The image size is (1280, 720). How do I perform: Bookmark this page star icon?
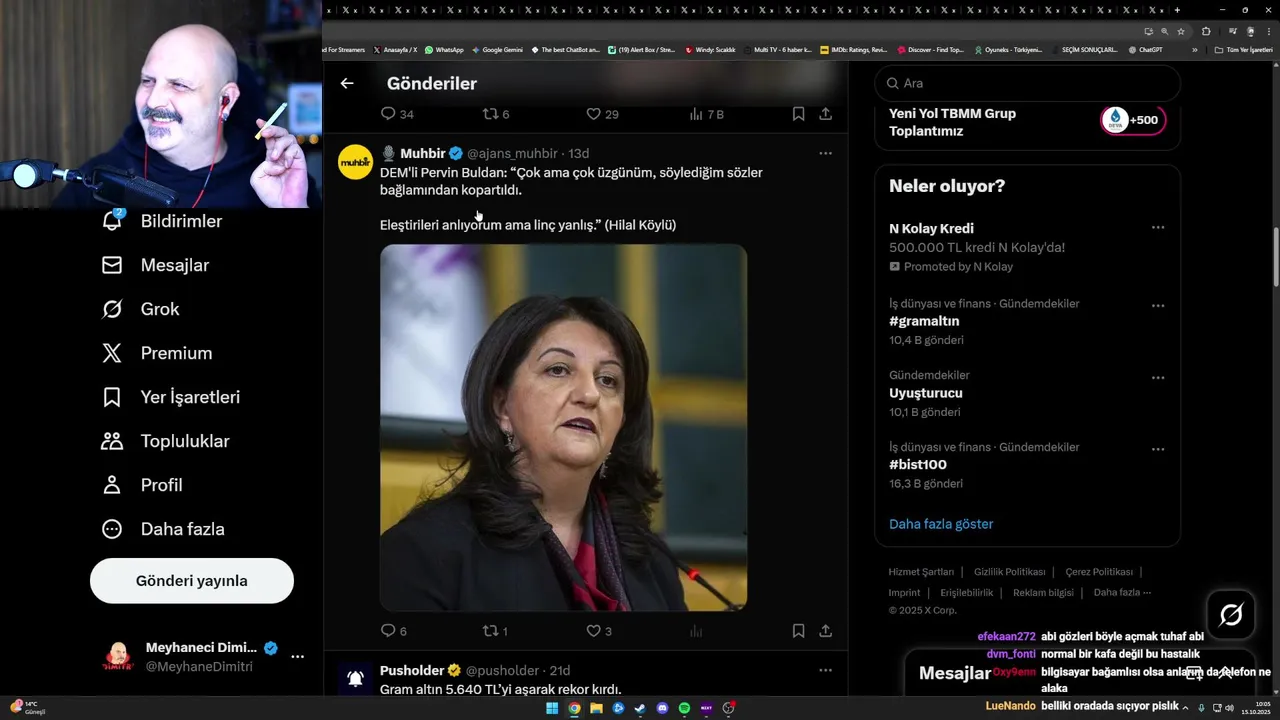click(1181, 31)
